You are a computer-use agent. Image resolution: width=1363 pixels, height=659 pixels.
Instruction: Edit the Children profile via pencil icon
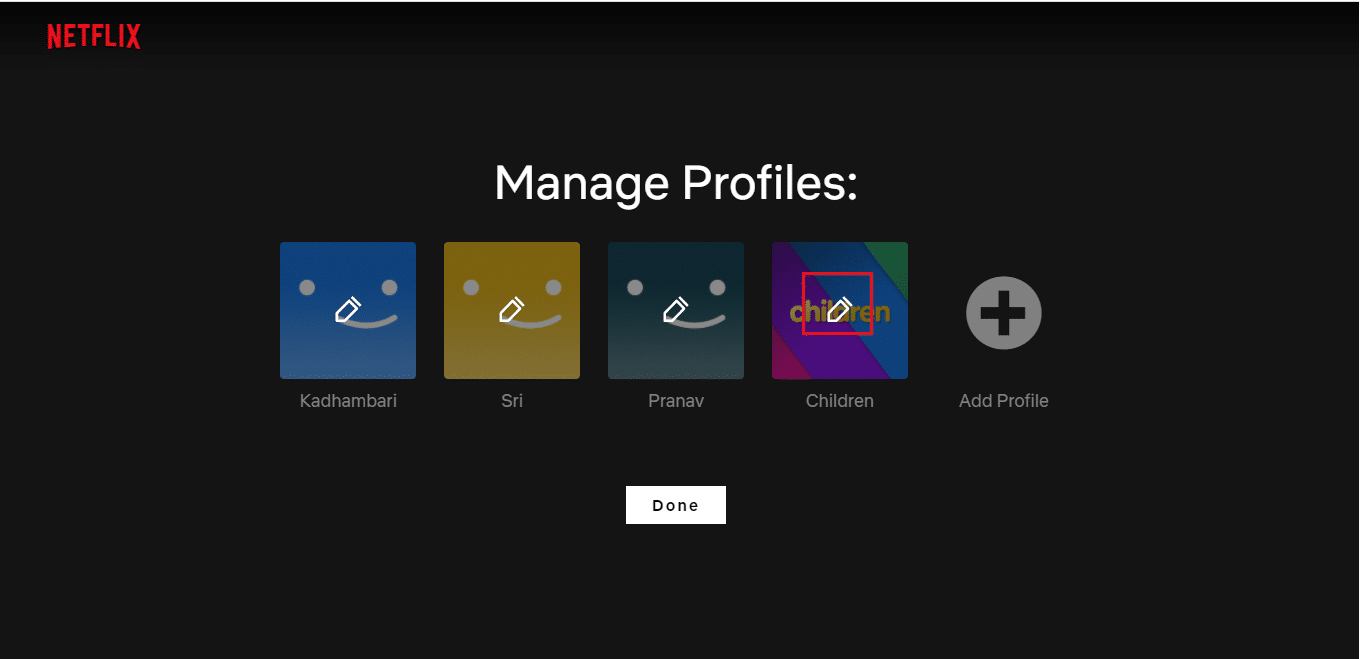[x=839, y=310]
